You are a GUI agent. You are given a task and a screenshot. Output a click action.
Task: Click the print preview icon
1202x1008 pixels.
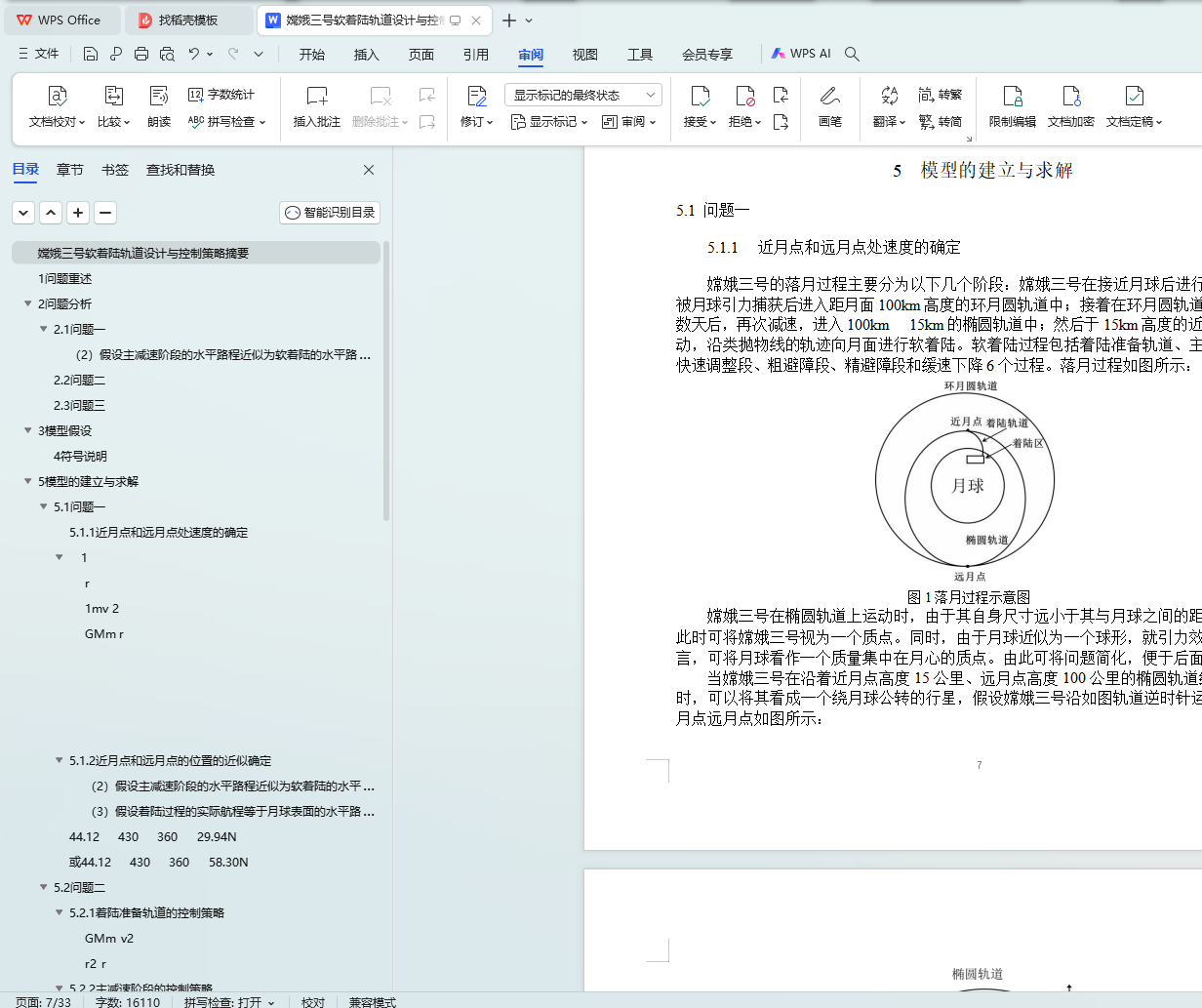(167, 54)
